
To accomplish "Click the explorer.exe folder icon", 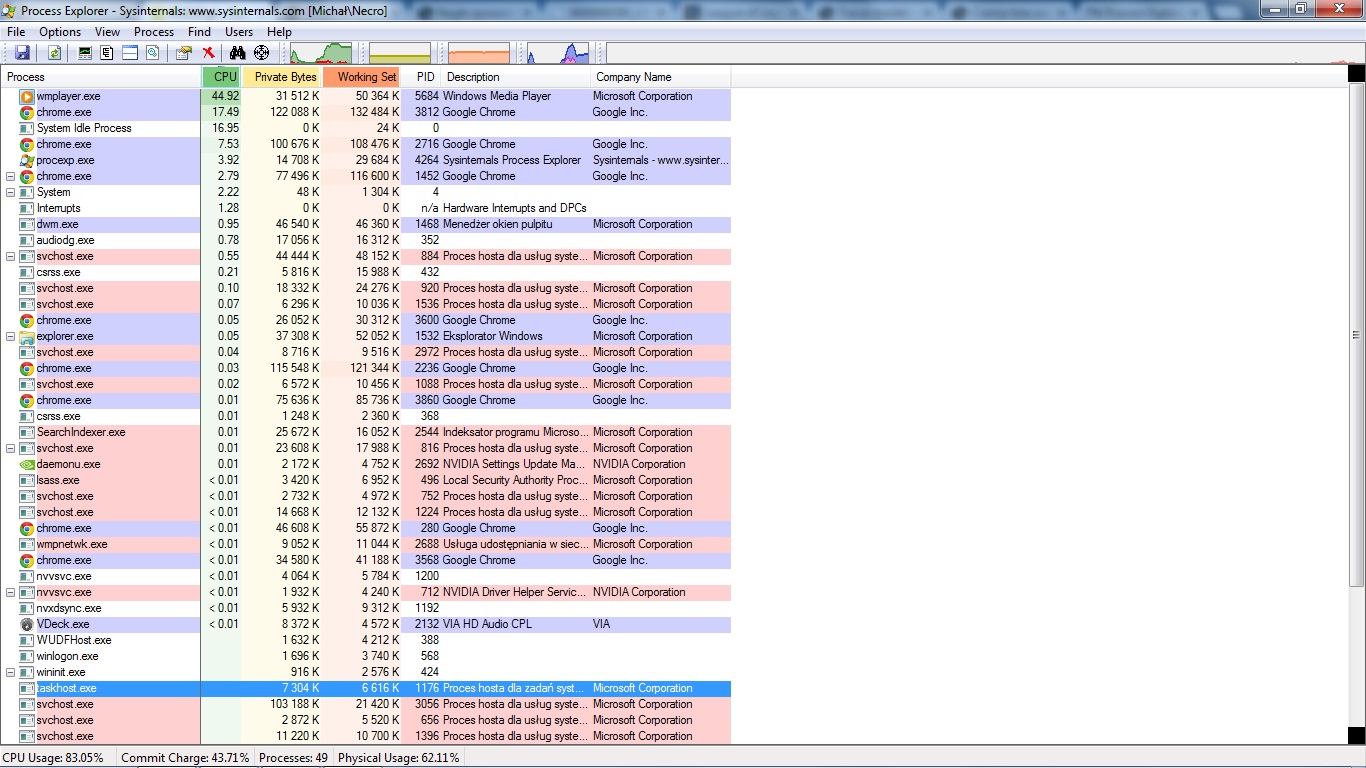I will [x=27, y=336].
